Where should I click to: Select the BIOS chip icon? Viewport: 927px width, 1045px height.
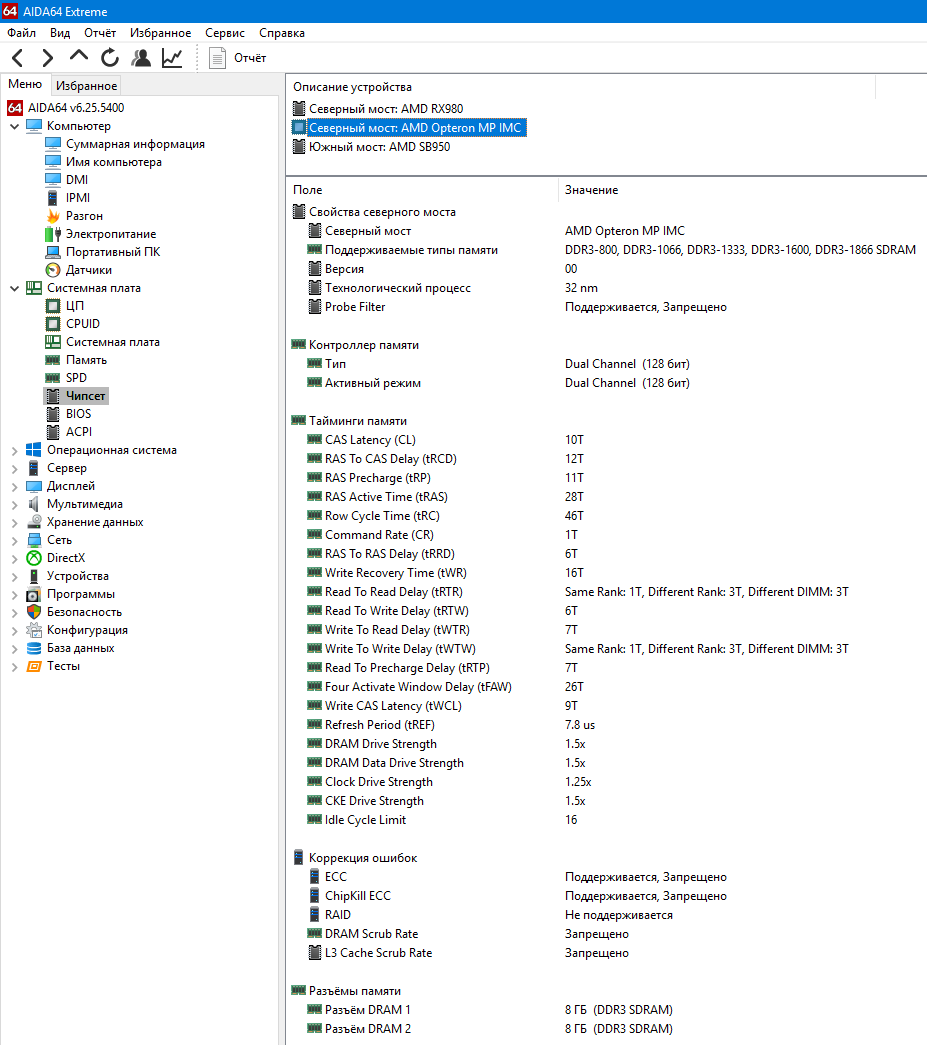(53, 414)
